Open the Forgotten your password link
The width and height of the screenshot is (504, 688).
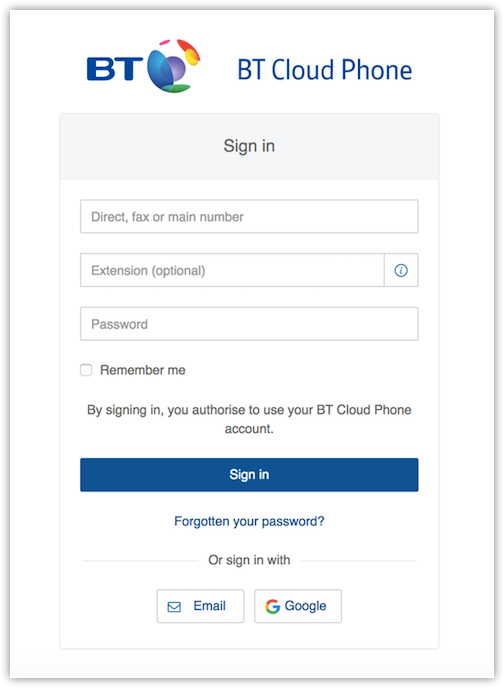[x=249, y=521]
